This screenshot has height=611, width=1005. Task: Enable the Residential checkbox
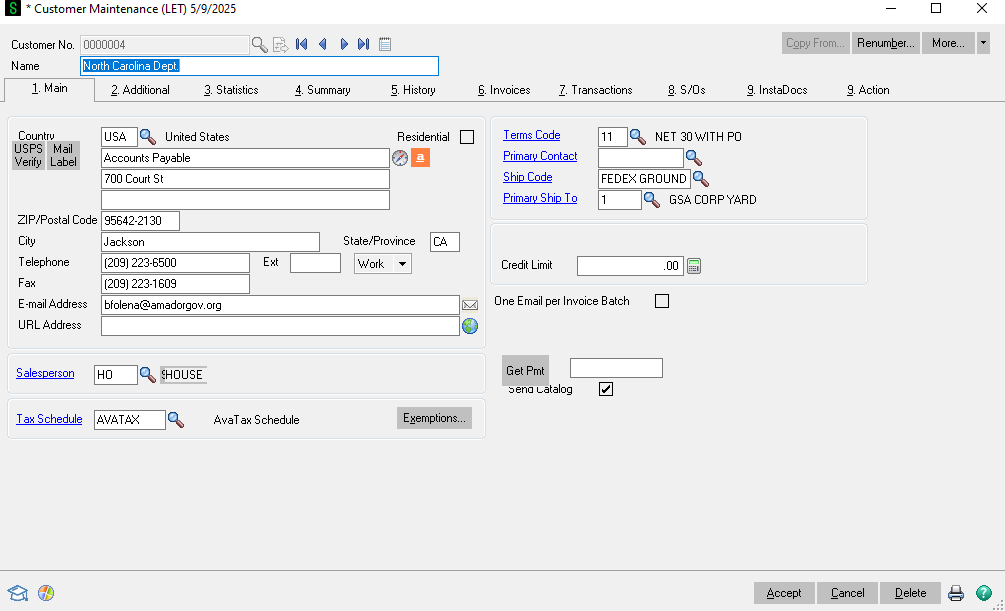point(467,137)
